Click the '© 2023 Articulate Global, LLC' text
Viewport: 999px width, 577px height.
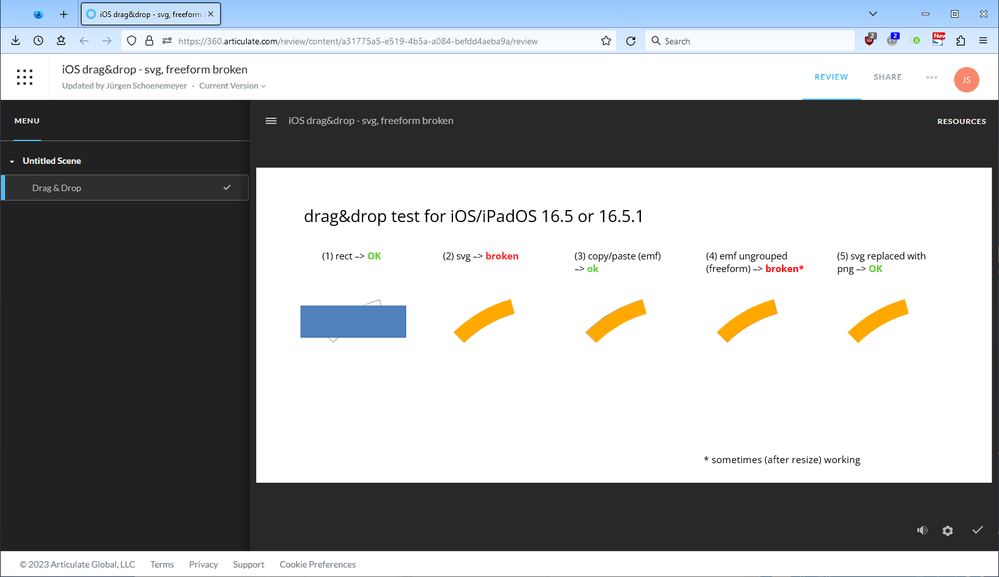coord(77,564)
